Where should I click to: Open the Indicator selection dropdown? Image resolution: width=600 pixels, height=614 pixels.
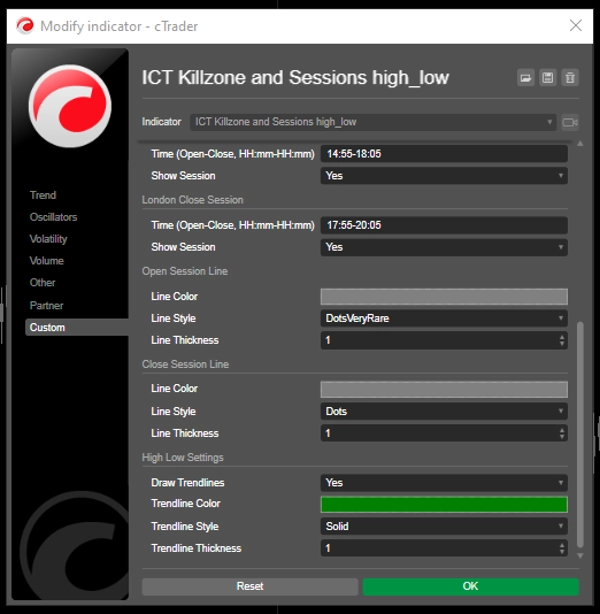coord(373,122)
